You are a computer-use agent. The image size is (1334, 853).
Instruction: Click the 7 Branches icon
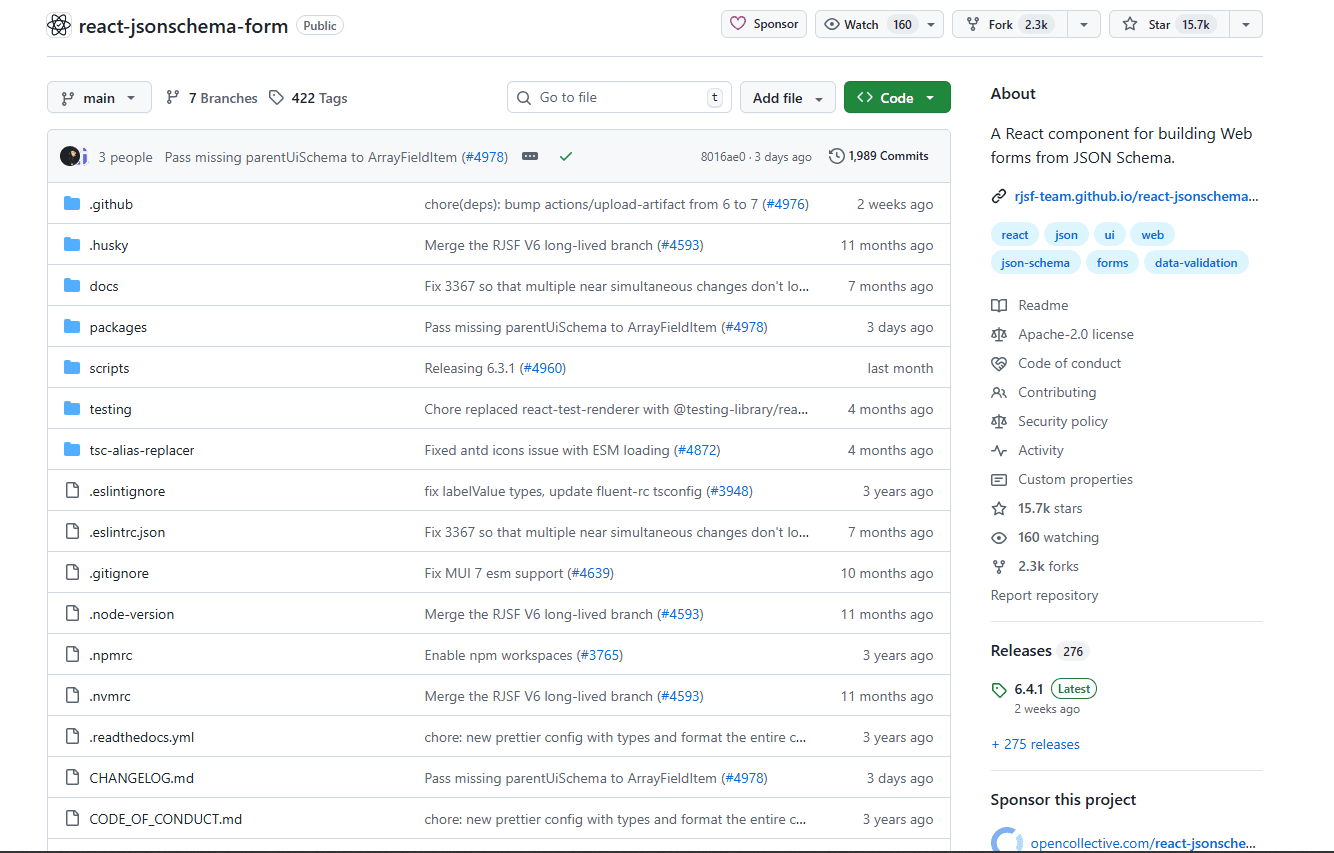pyautogui.click(x=173, y=98)
